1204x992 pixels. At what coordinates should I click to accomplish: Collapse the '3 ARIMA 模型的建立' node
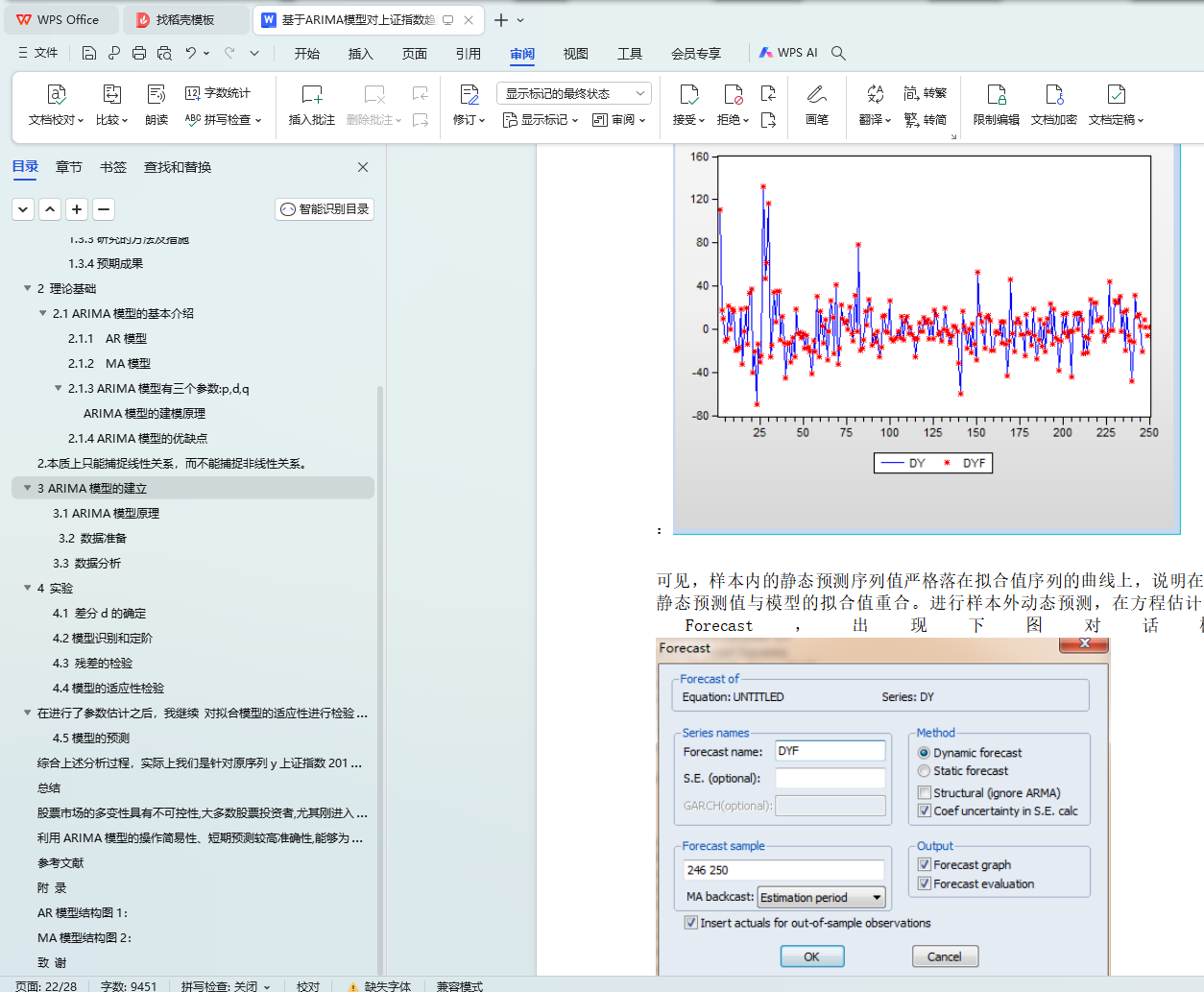click(27, 488)
